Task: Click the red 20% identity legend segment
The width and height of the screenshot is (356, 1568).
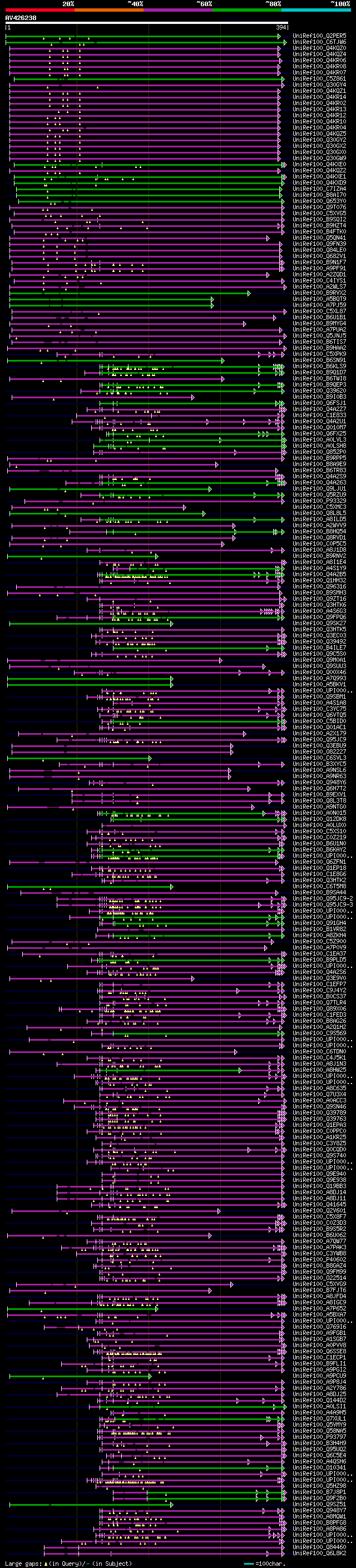Action: tap(39, 10)
